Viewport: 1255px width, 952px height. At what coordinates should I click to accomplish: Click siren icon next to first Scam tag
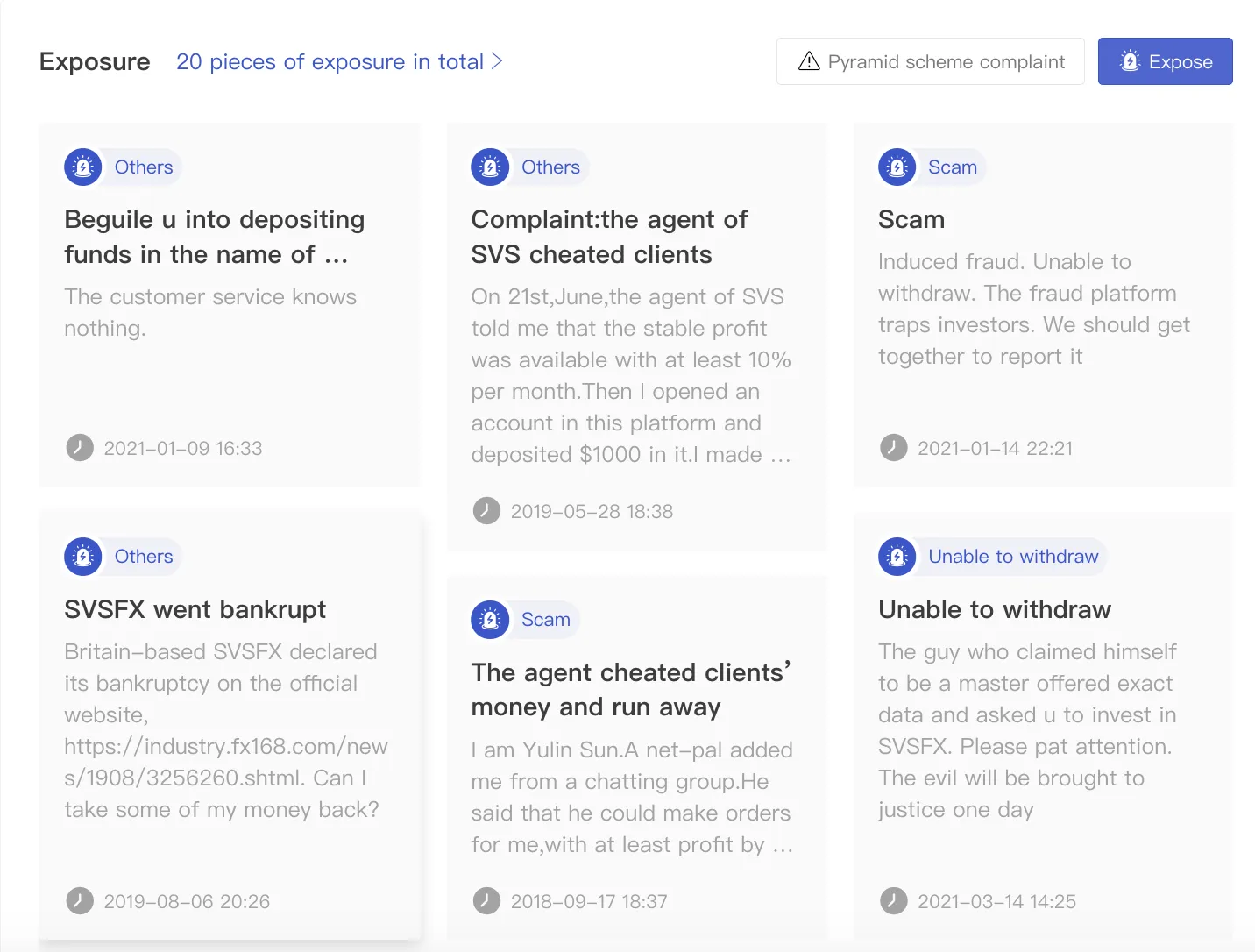coord(897,167)
